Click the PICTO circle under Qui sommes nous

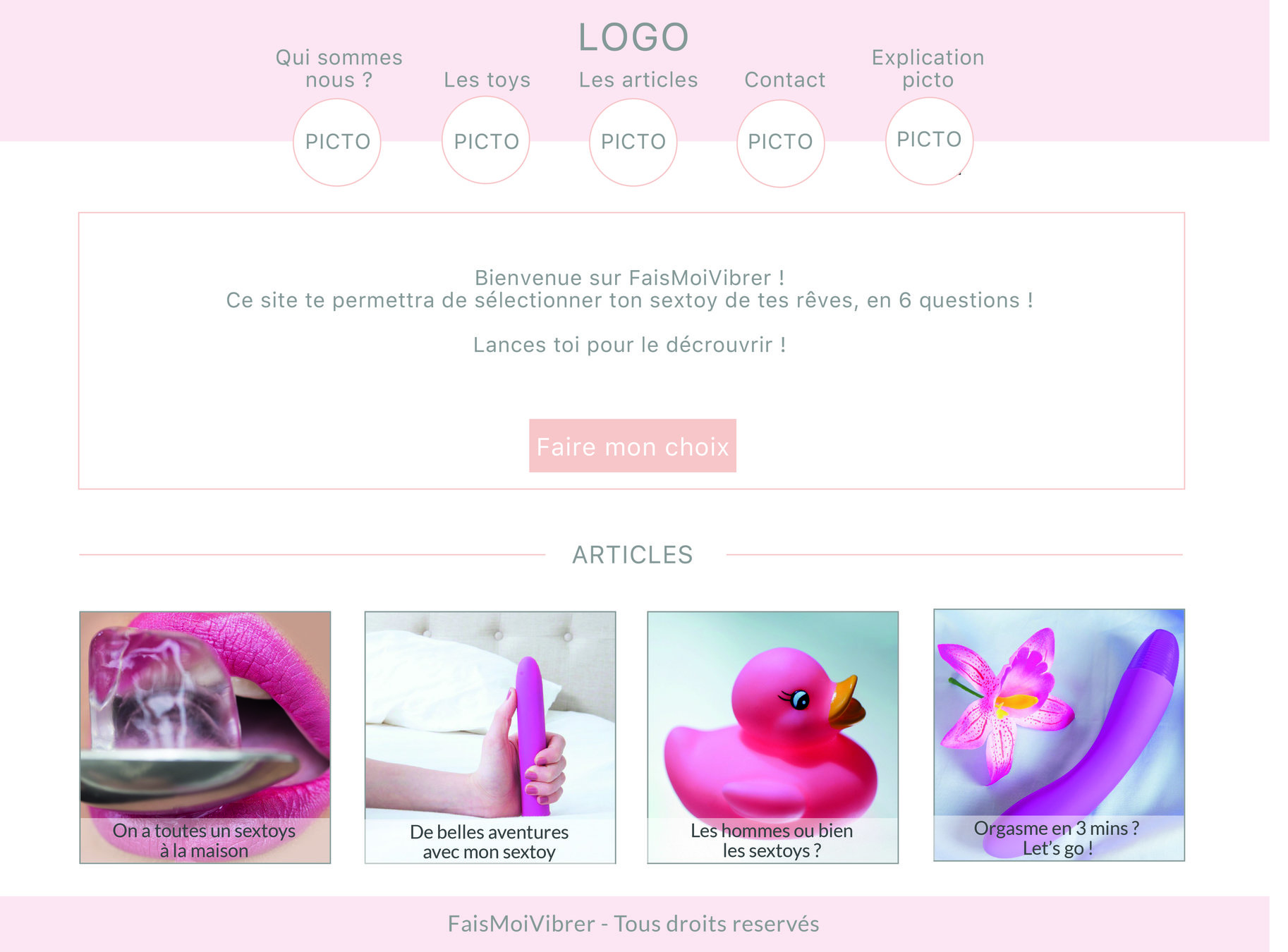coord(337,142)
